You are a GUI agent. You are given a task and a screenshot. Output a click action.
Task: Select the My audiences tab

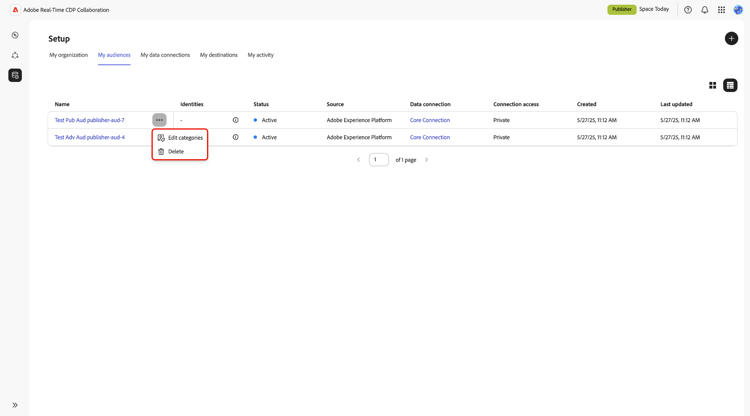(114, 55)
